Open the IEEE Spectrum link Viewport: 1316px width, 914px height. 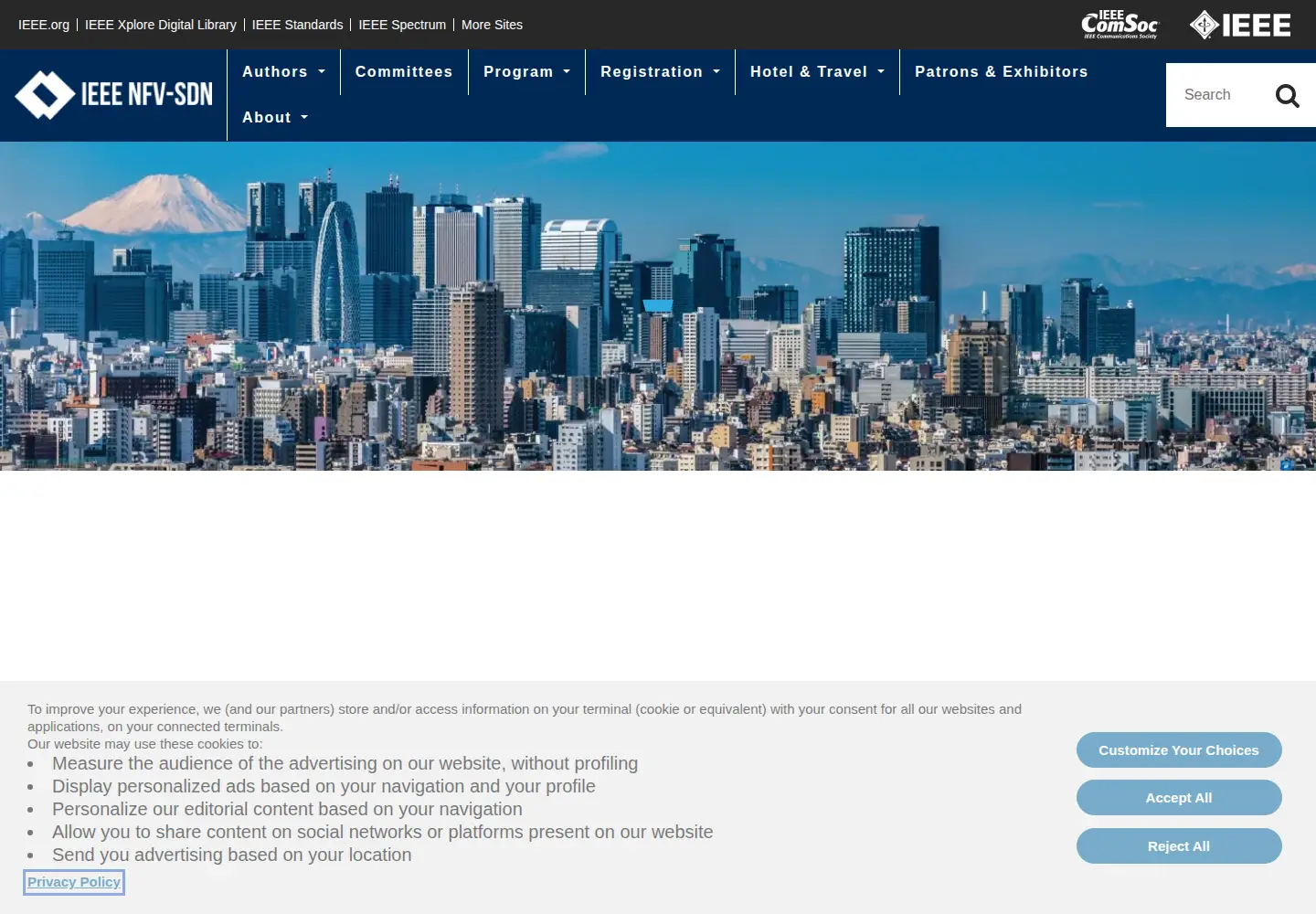pos(402,25)
